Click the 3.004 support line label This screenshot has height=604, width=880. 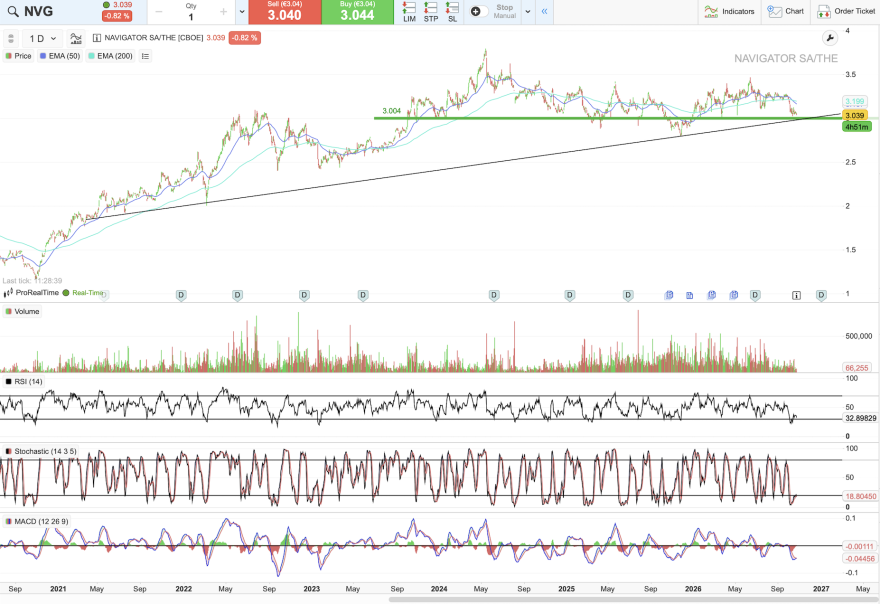(x=391, y=111)
